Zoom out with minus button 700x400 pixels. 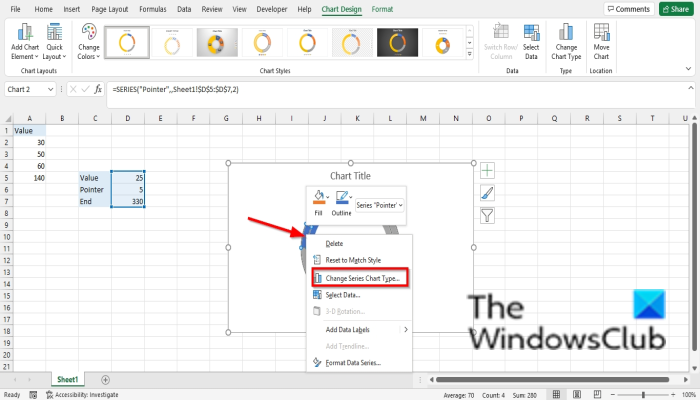[612, 395]
